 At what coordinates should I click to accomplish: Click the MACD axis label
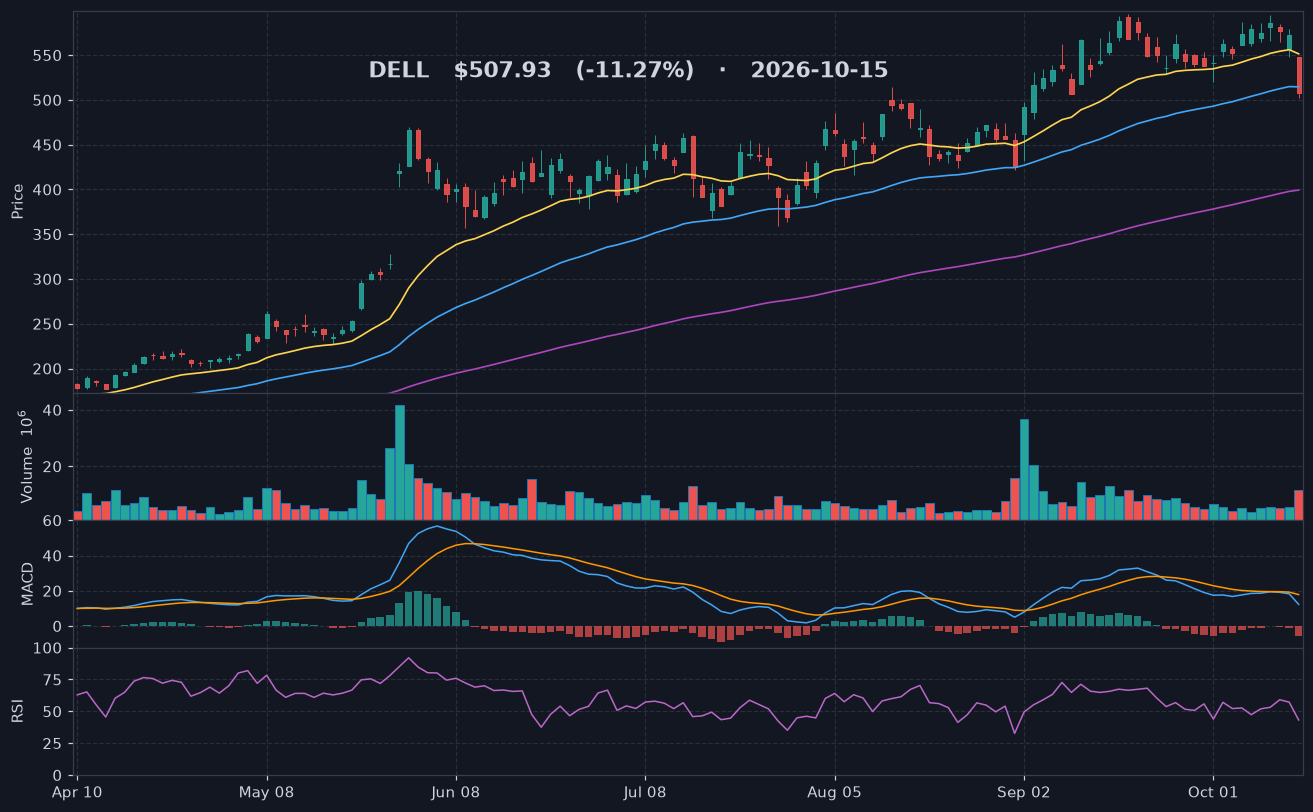pyautogui.click(x=27, y=583)
